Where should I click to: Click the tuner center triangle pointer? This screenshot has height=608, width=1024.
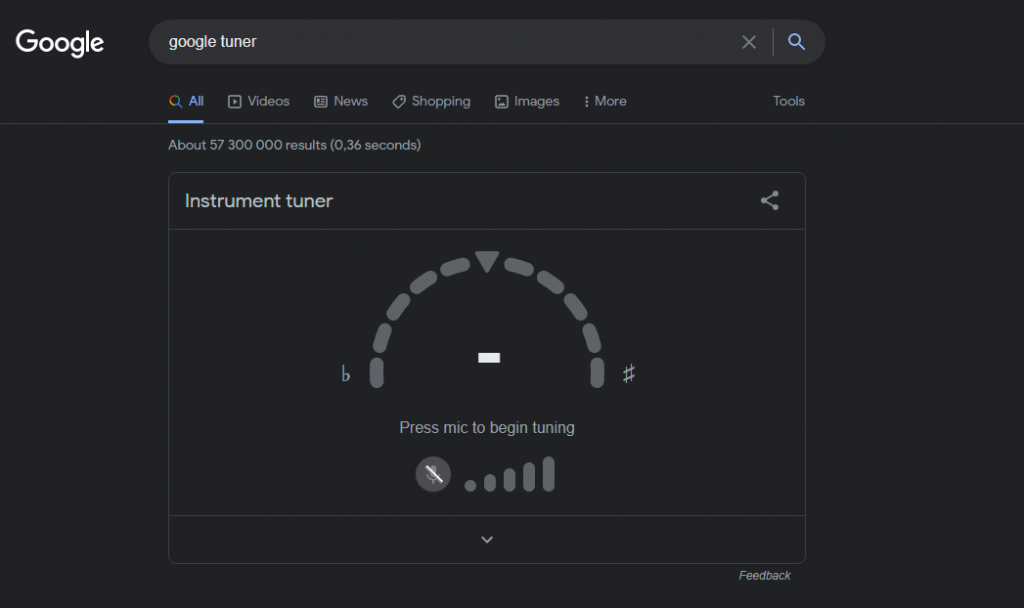(x=487, y=262)
